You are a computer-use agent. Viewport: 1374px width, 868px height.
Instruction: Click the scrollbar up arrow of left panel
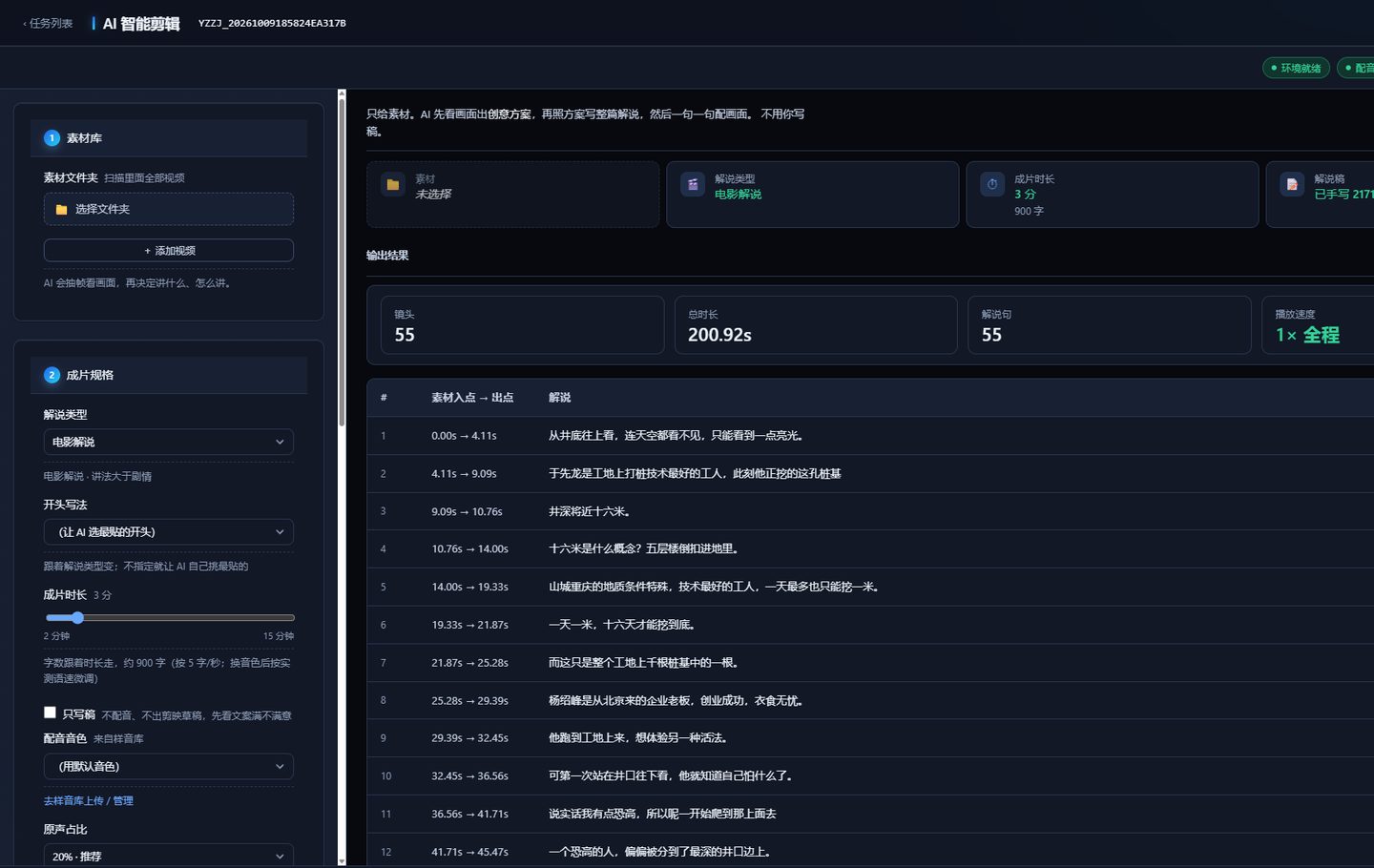coord(342,93)
